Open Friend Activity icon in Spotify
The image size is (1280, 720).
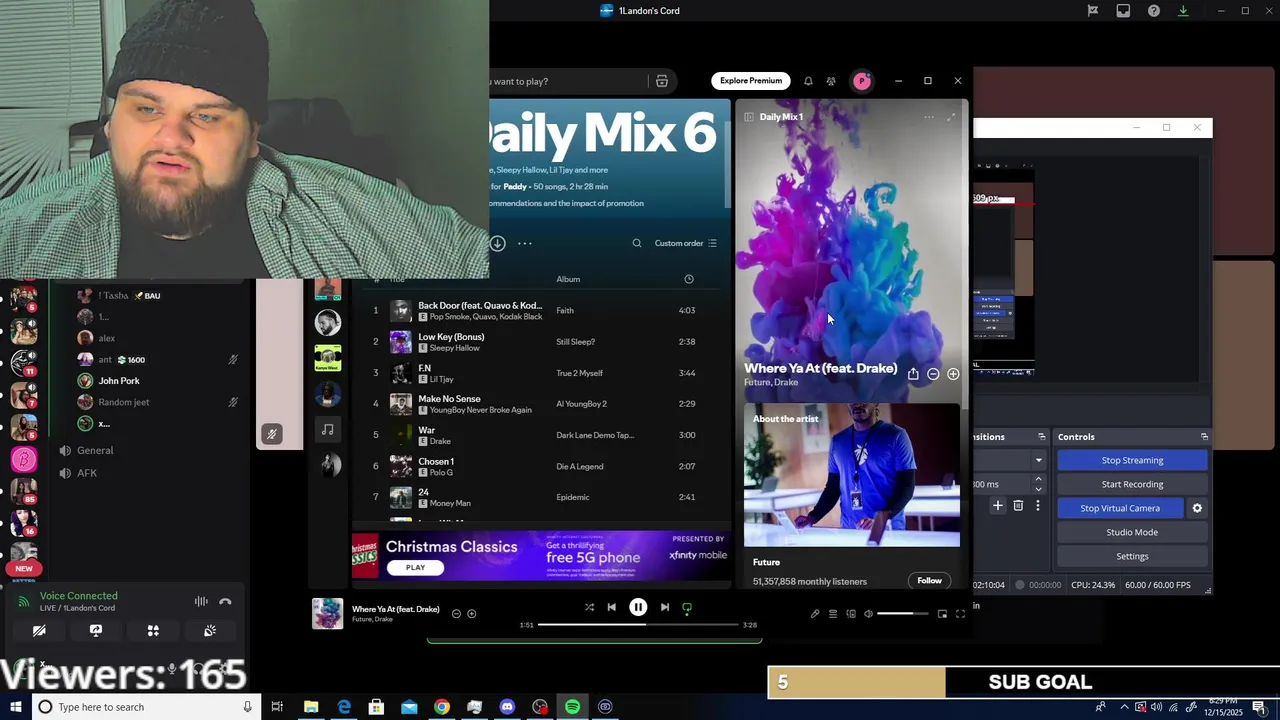coord(831,81)
